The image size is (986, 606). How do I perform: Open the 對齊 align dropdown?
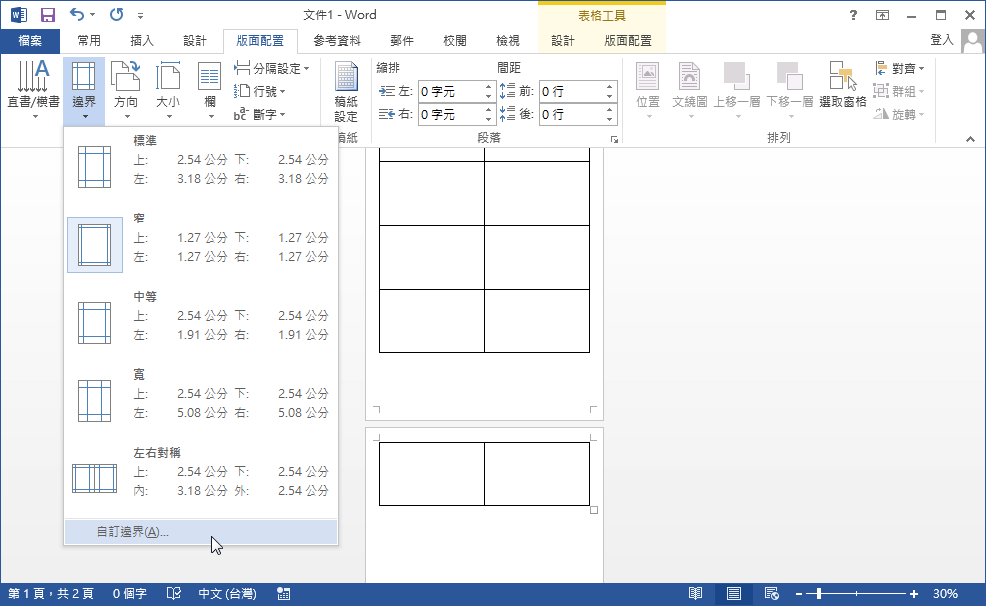point(899,67)
